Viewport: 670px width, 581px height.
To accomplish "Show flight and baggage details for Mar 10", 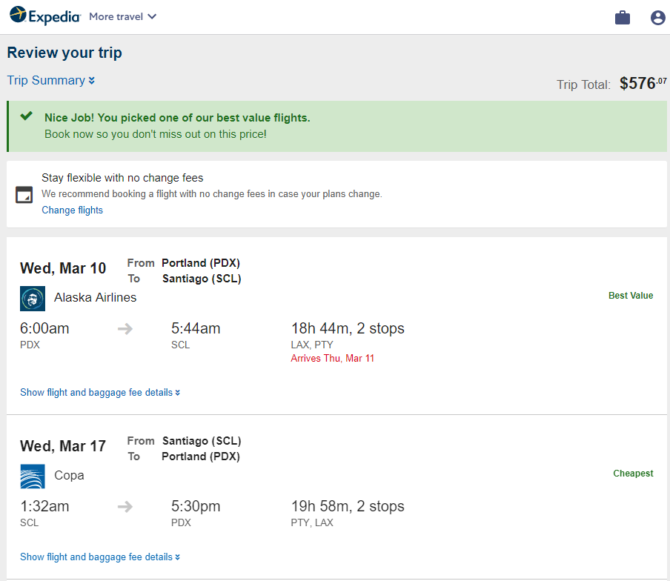I will pyautogui.click(x=100, y=392).
